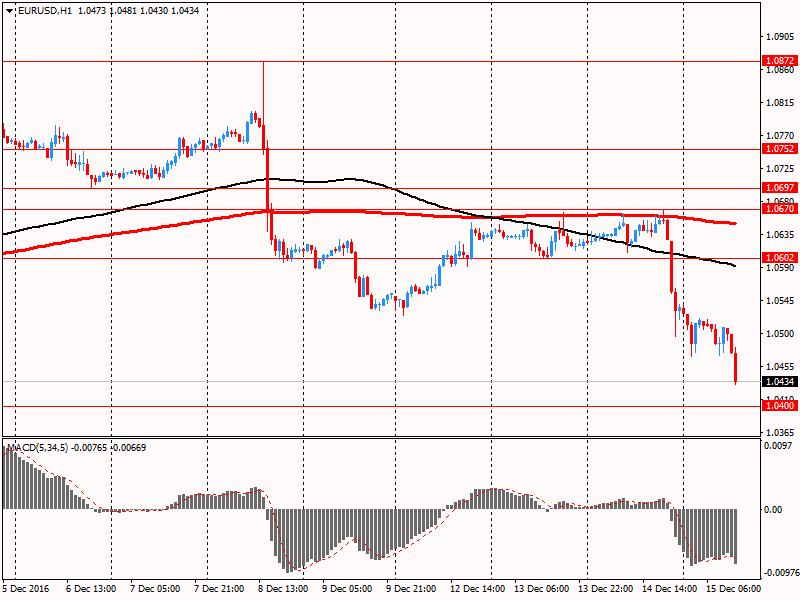Select the 13 Dec 06:00 time axis label
The width and height of the screenshot is (800, 600).
[x=541, y=589]
